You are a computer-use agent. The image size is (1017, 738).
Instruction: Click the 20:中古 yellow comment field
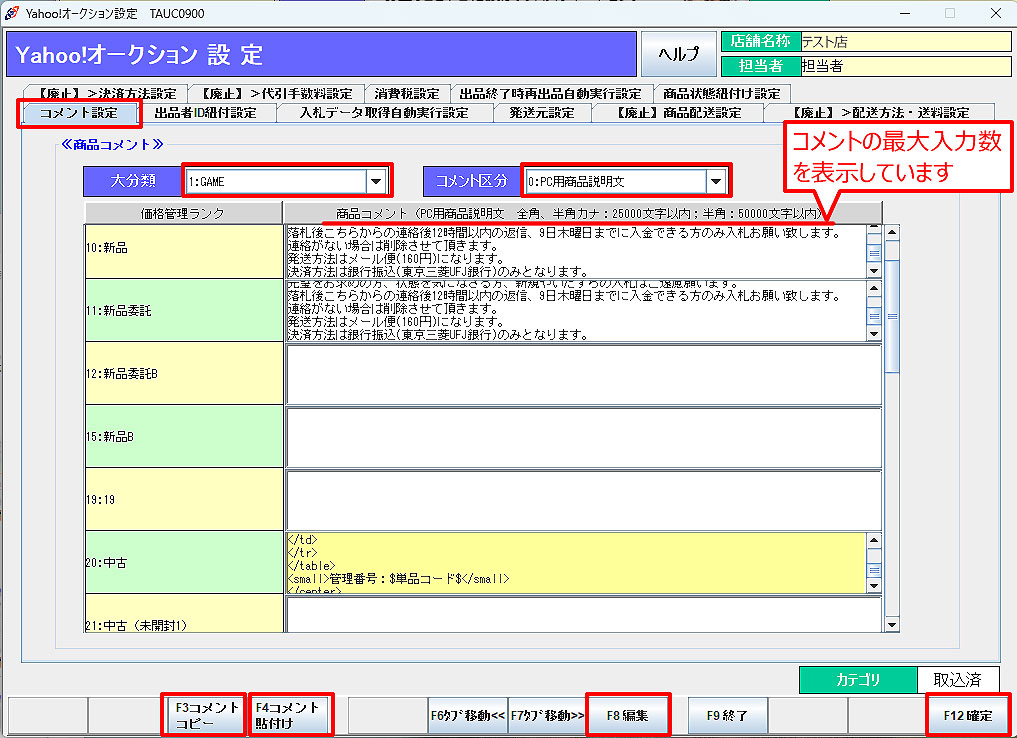(x=575, y=562)
